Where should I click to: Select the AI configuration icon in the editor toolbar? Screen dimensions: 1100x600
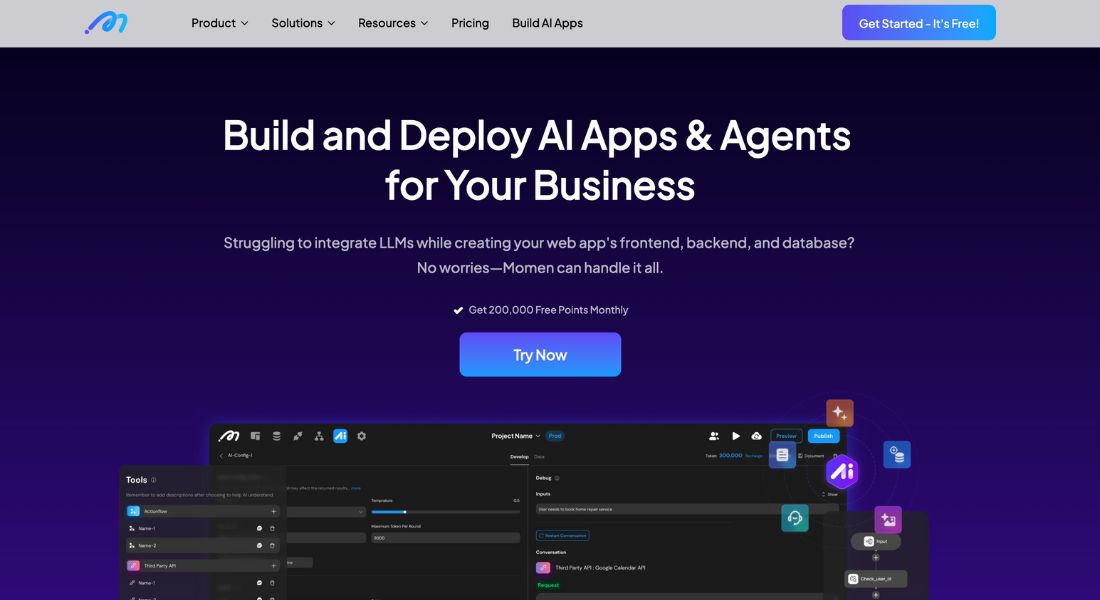[x=340, y=436]
